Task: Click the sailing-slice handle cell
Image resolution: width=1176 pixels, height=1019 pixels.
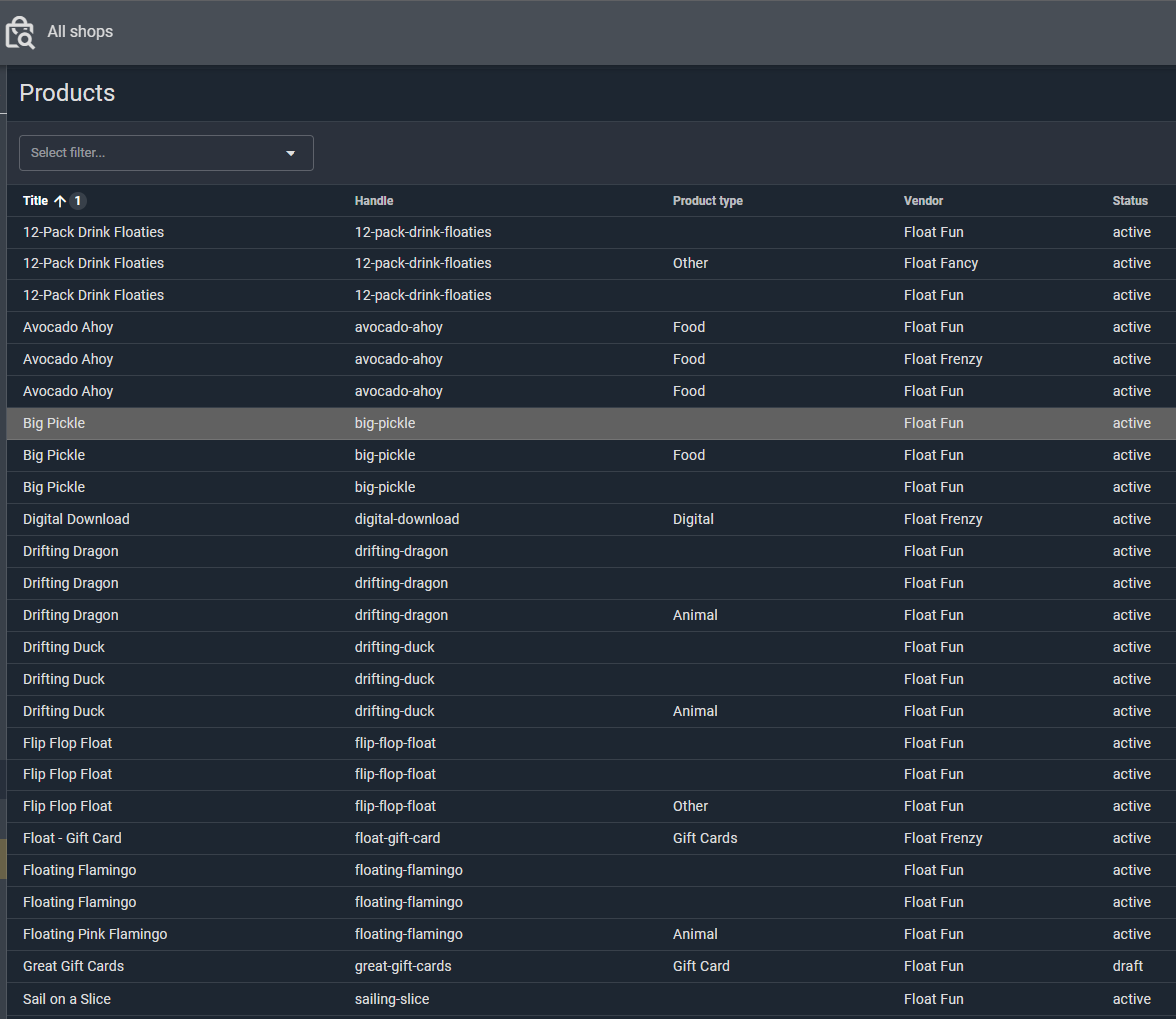Action: point(392,999)
